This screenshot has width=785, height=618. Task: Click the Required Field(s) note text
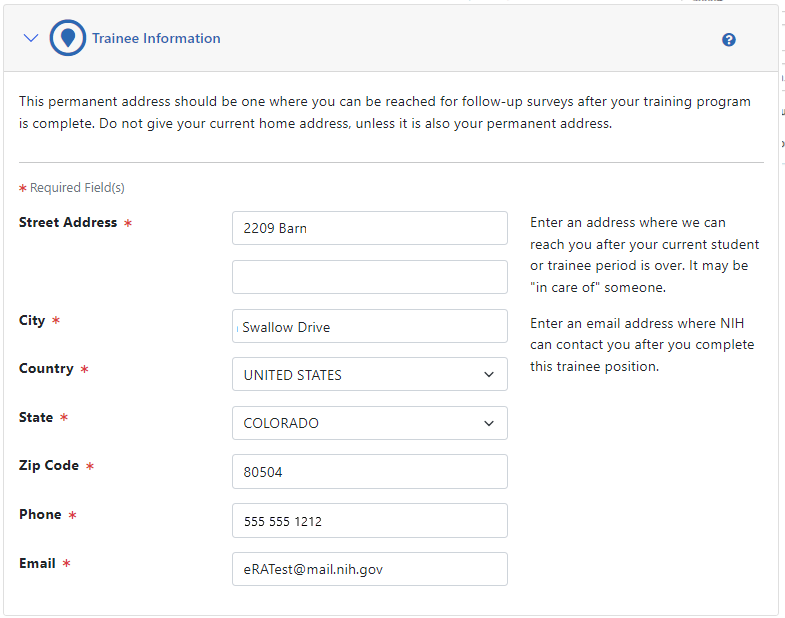(77, 188)
